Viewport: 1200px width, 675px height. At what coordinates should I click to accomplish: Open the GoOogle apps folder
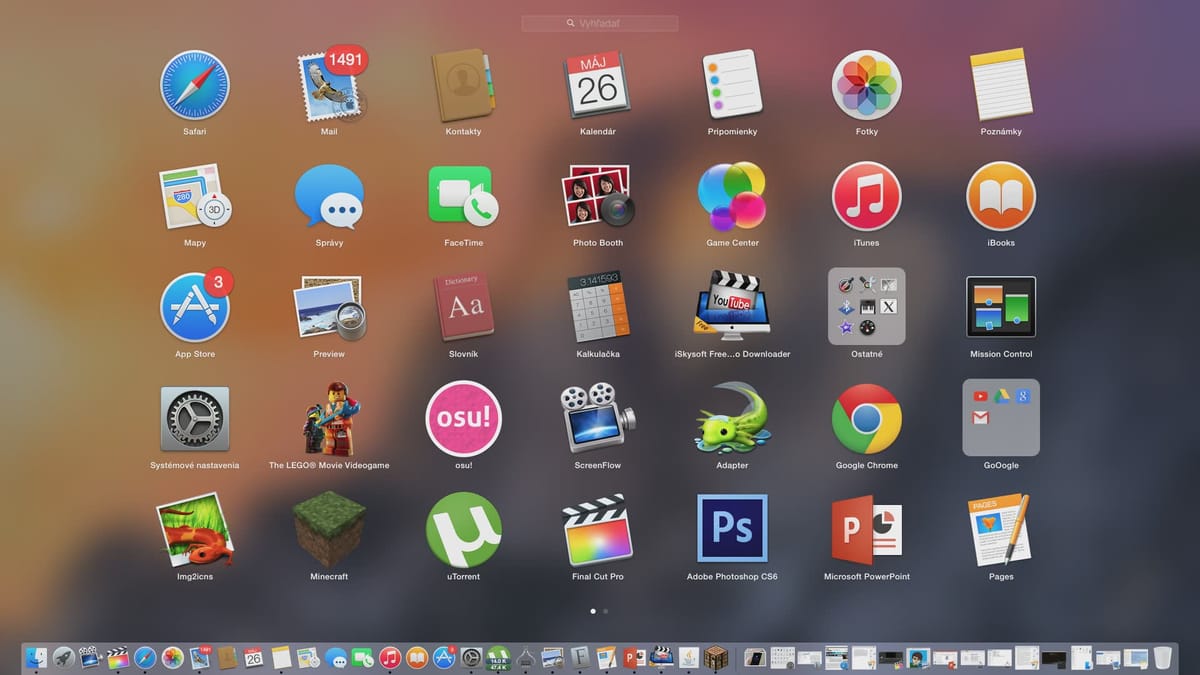1001,417
